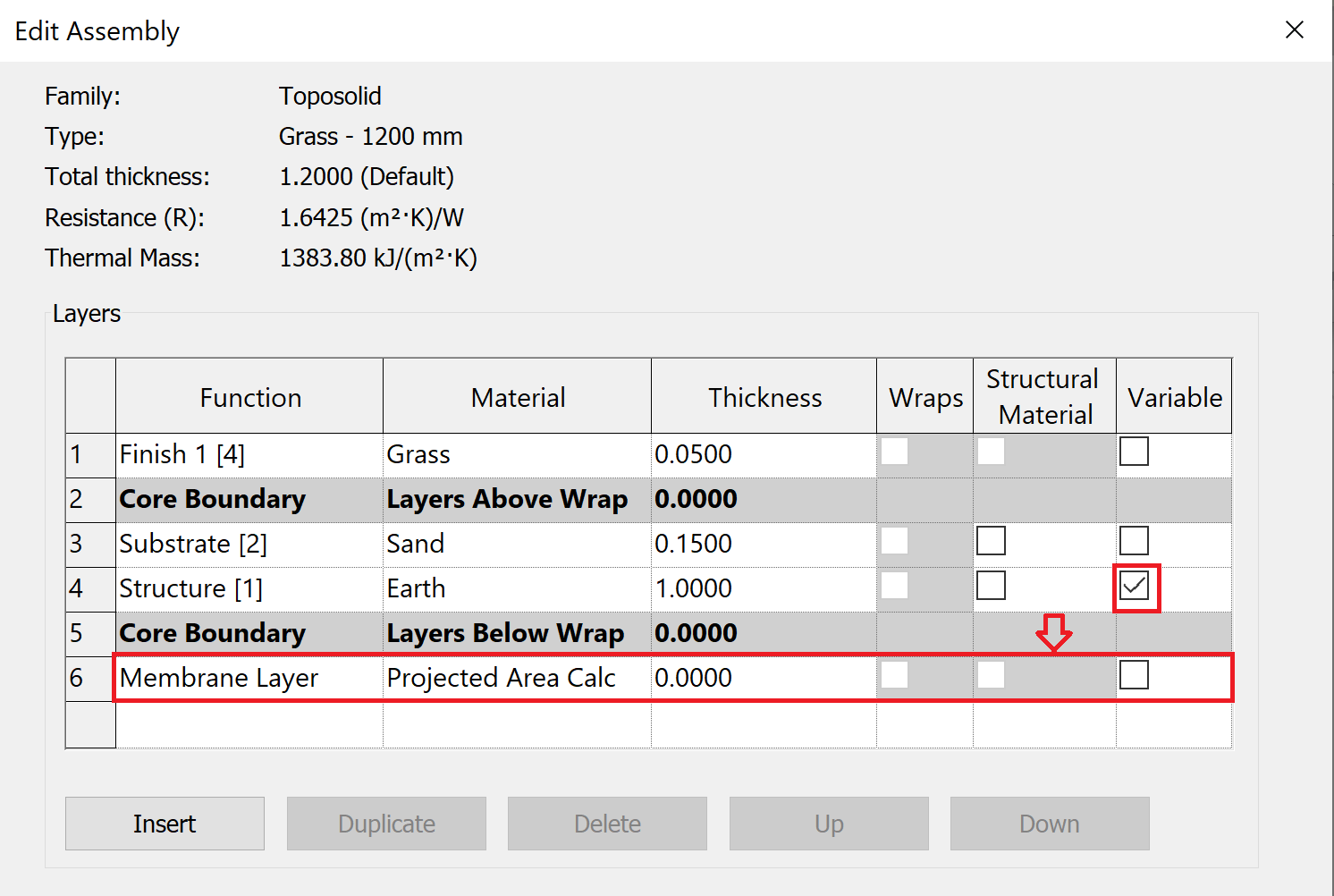This screenshot has height=896, width=1334.
Task: Check Wraps for the Sand substrate layer
Action: [895, 540]
